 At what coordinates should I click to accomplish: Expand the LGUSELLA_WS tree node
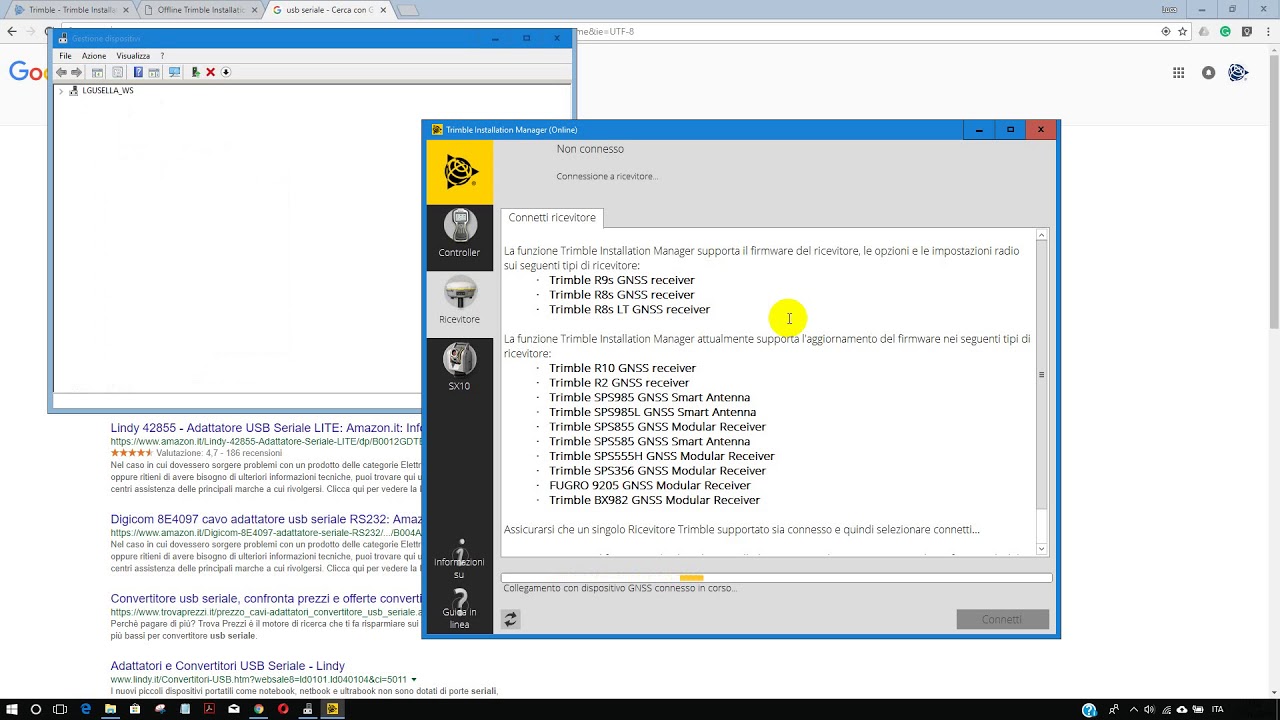coord(61,91)
